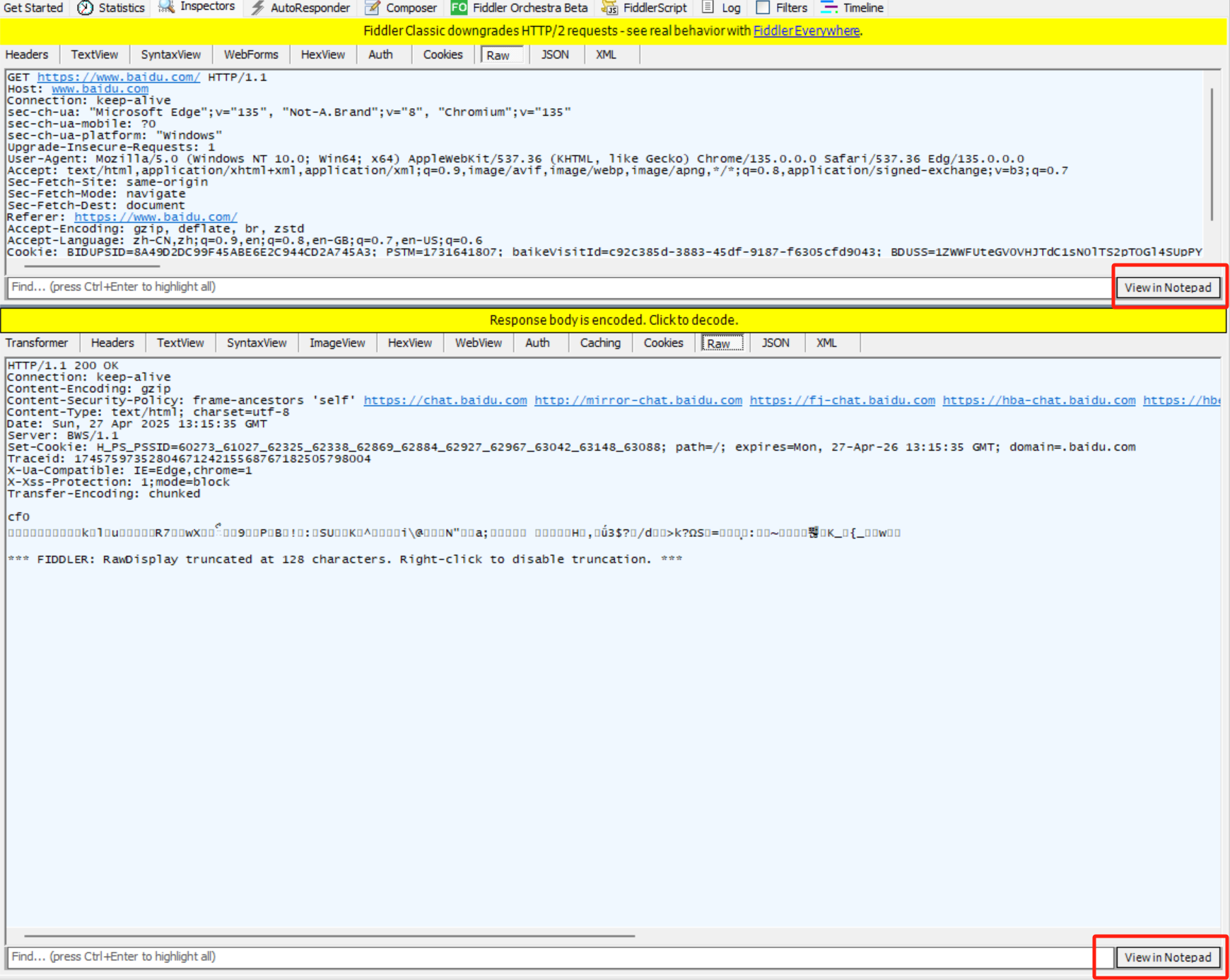Focus the response Find input field

559,957
